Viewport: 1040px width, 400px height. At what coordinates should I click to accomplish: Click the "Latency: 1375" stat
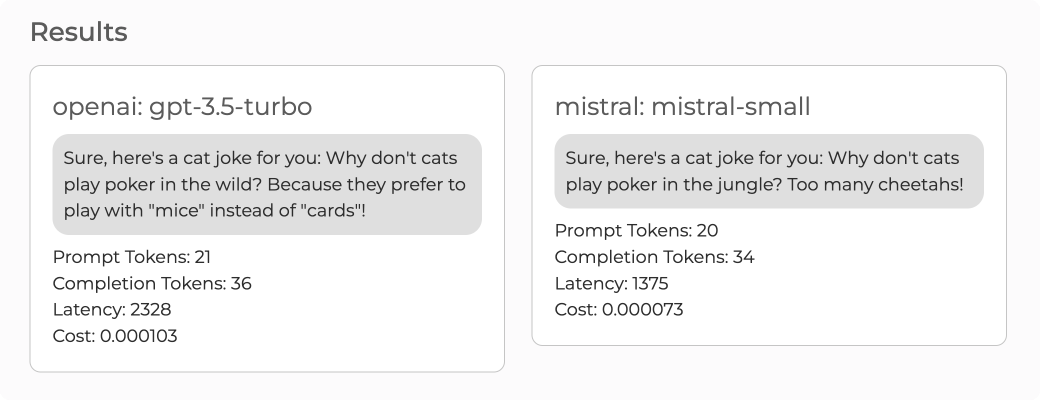[x=611, y=283]
